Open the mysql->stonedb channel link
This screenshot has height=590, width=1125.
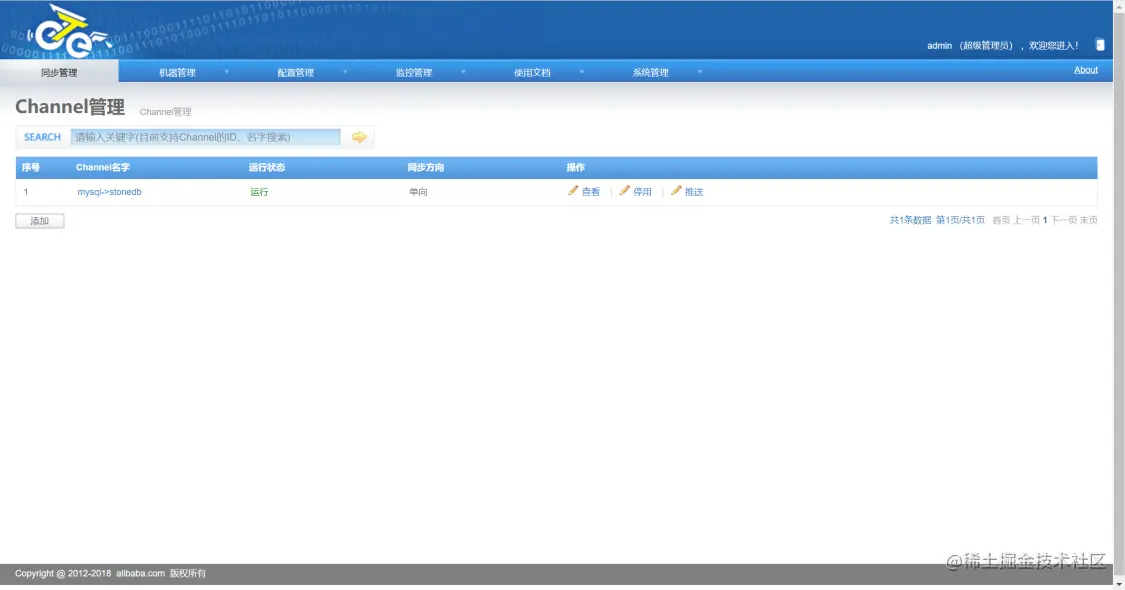(x=109, y=192)
